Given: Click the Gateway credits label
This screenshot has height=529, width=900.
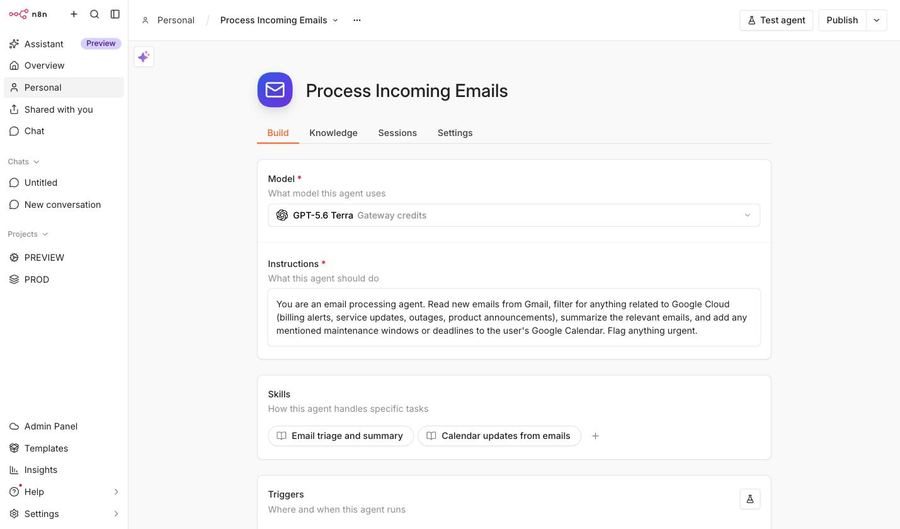Looking at the screenshot, I should click(391, 215).
